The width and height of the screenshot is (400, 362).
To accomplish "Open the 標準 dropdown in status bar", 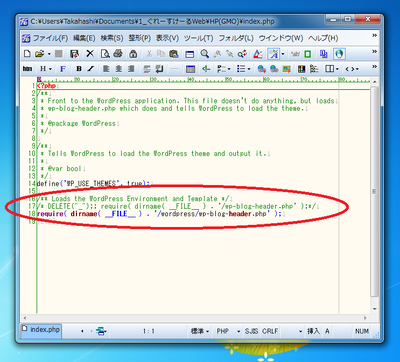I will point(200,331).
